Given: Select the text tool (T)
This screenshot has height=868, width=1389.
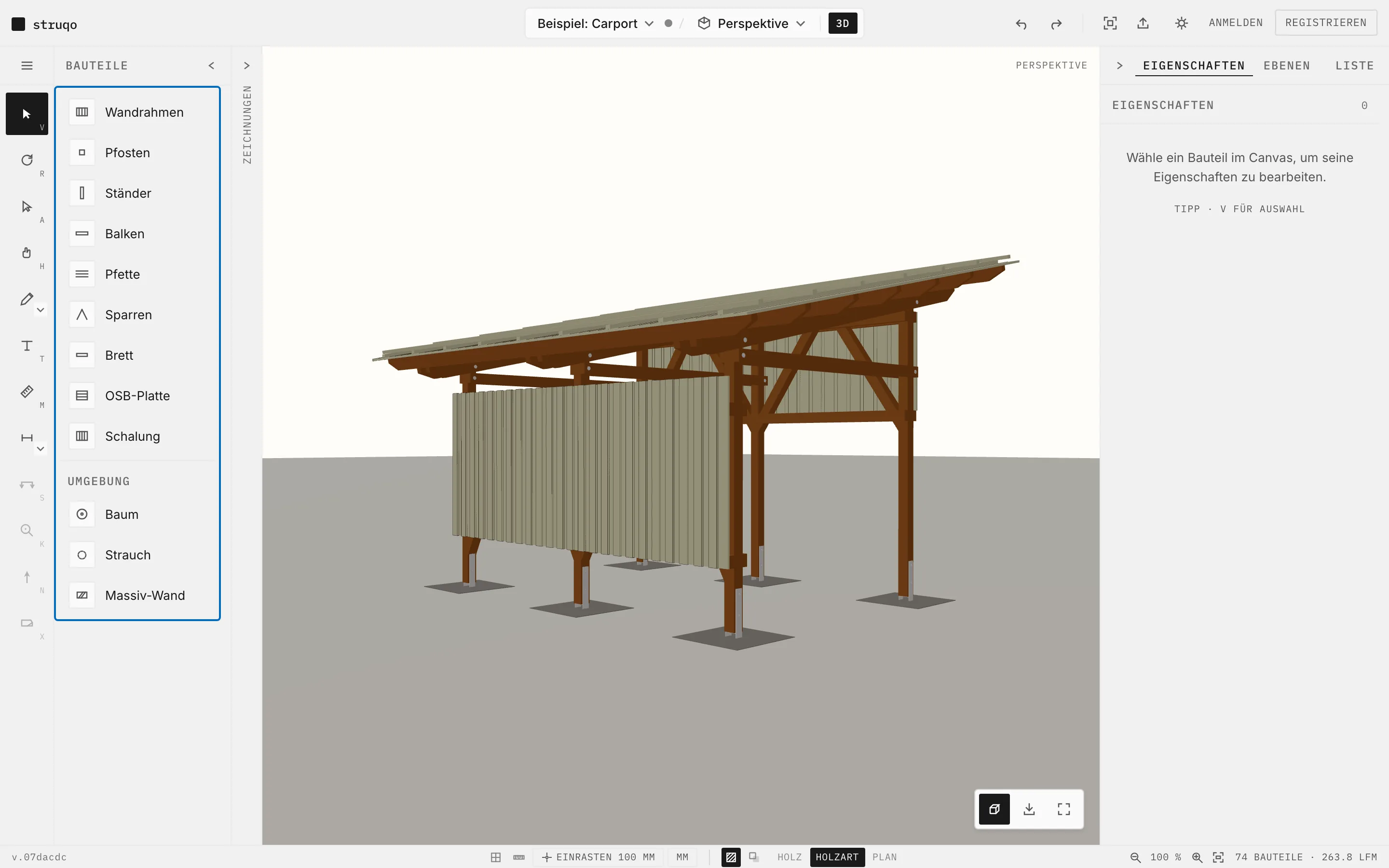Looking at the screenshot, I should 27,346.
